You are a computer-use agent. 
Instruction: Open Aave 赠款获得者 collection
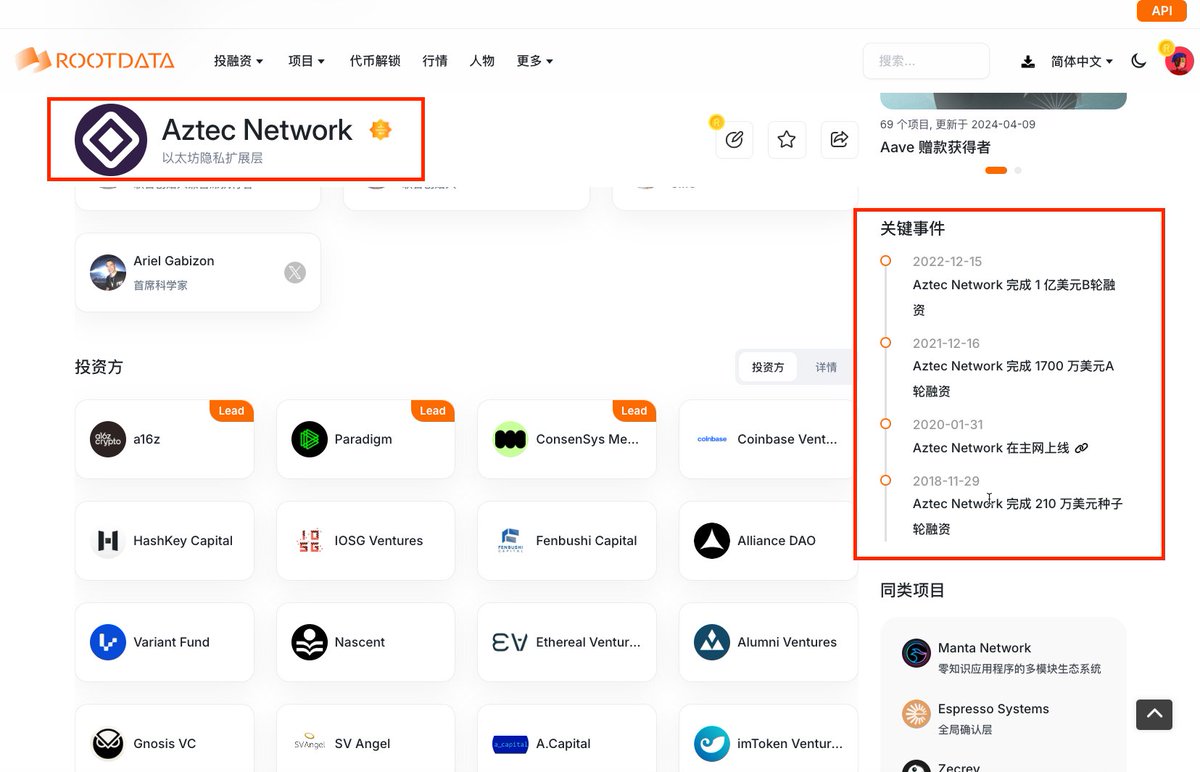(x=935, y=147)
